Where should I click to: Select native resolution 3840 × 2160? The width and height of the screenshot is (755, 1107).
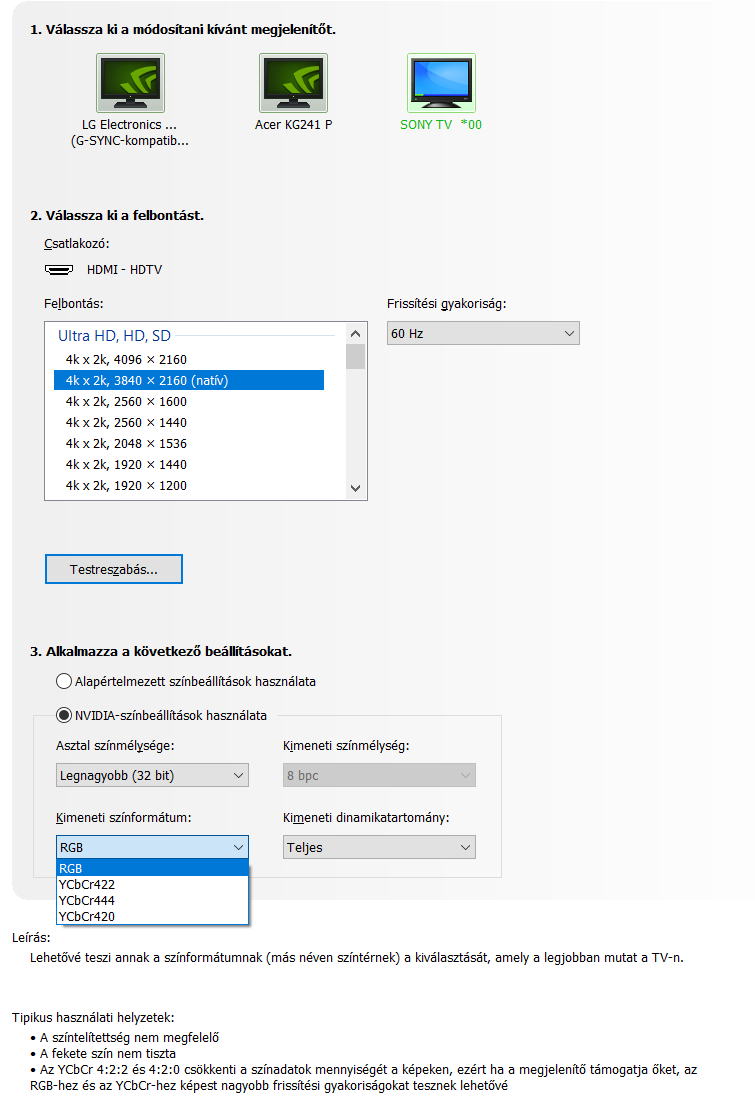point(189,381)
